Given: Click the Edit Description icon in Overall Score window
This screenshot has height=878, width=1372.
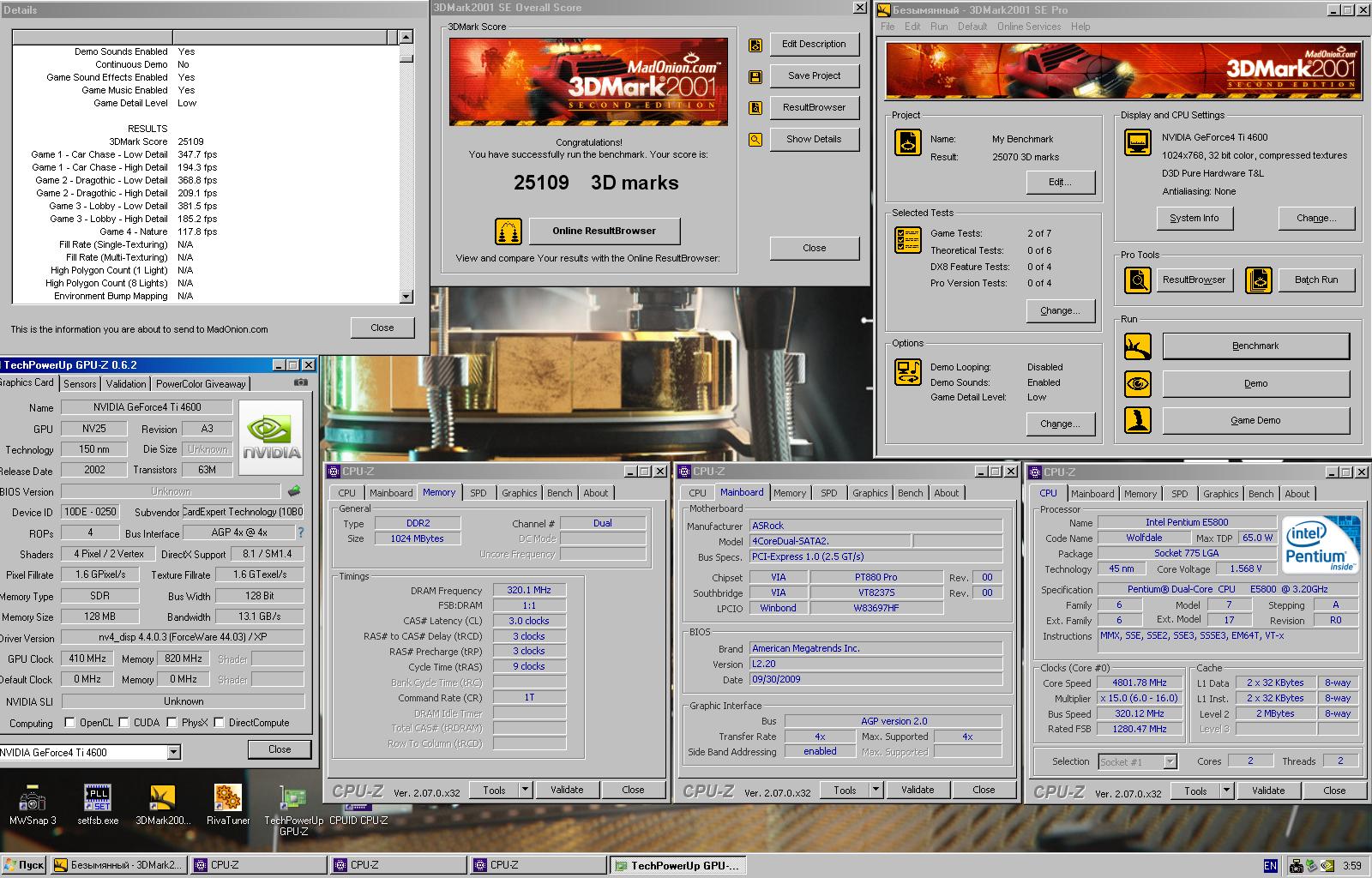Looking at the screenshot, I should tap(755, 45).
